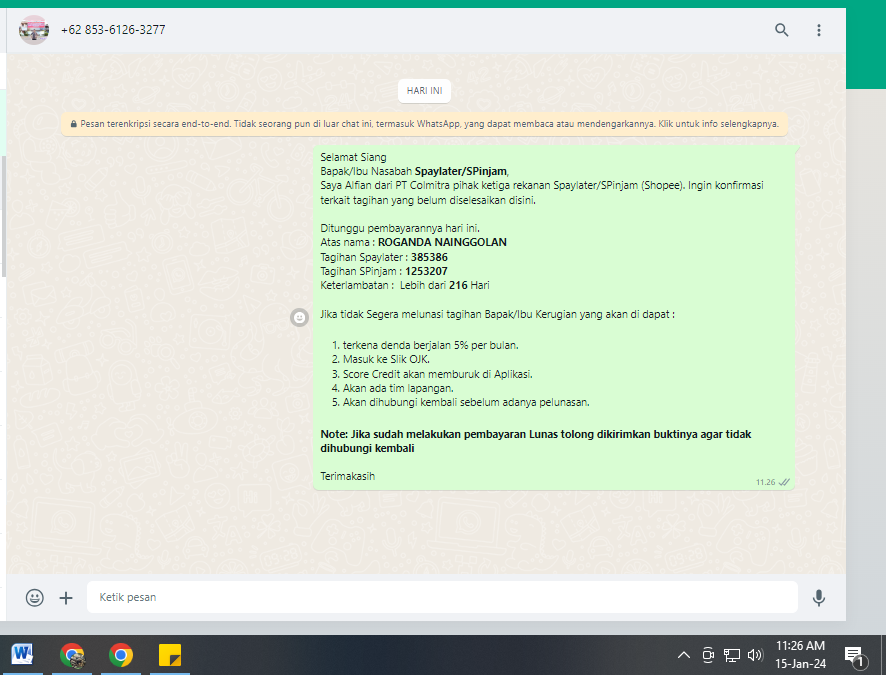
Task: Open the end-to-end encryption info notice
Action: [424, 124]
